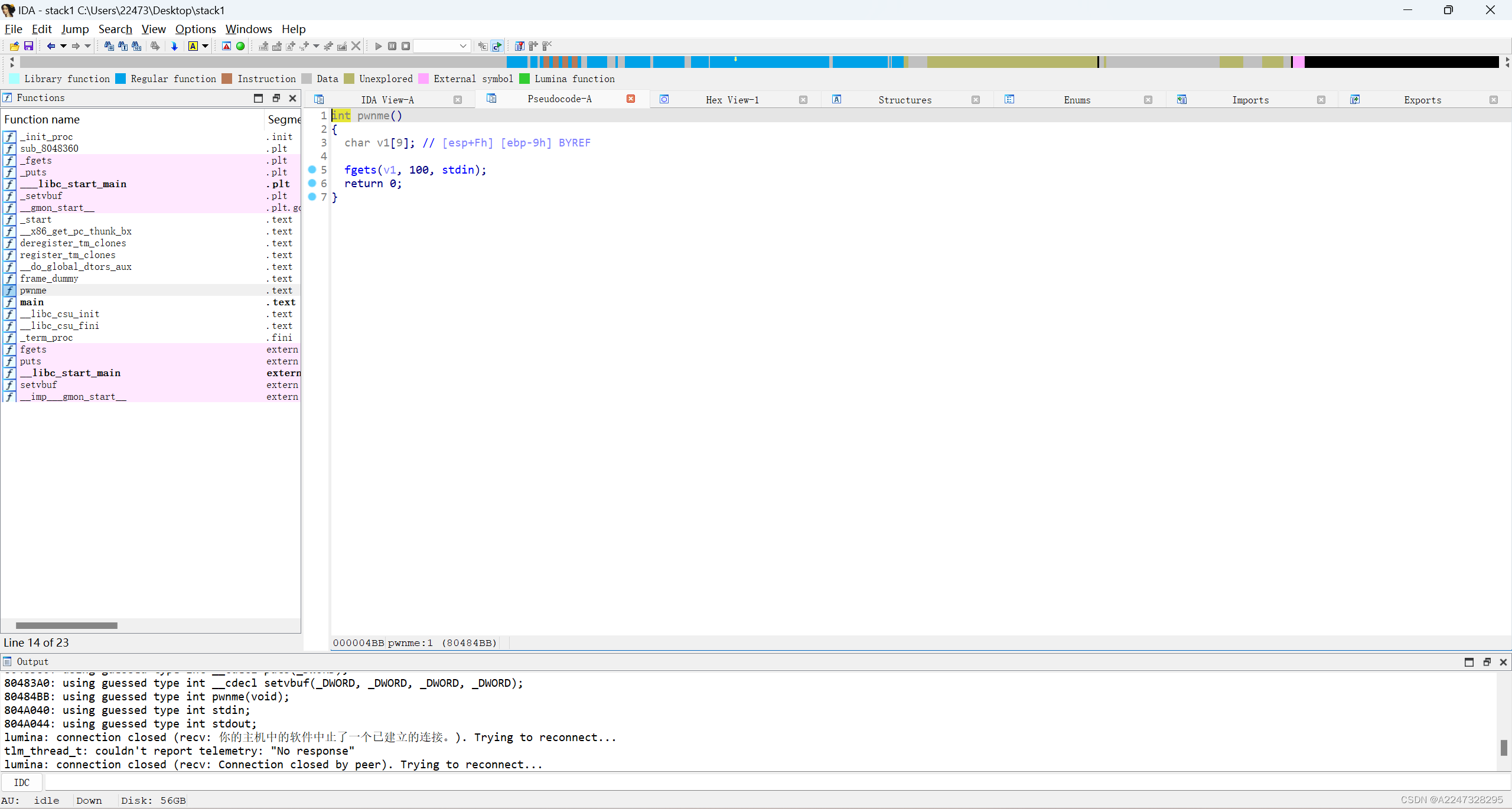1512x809 pixels.
Task: Sort by the Function name column header
Action: [x=132, y=119]
